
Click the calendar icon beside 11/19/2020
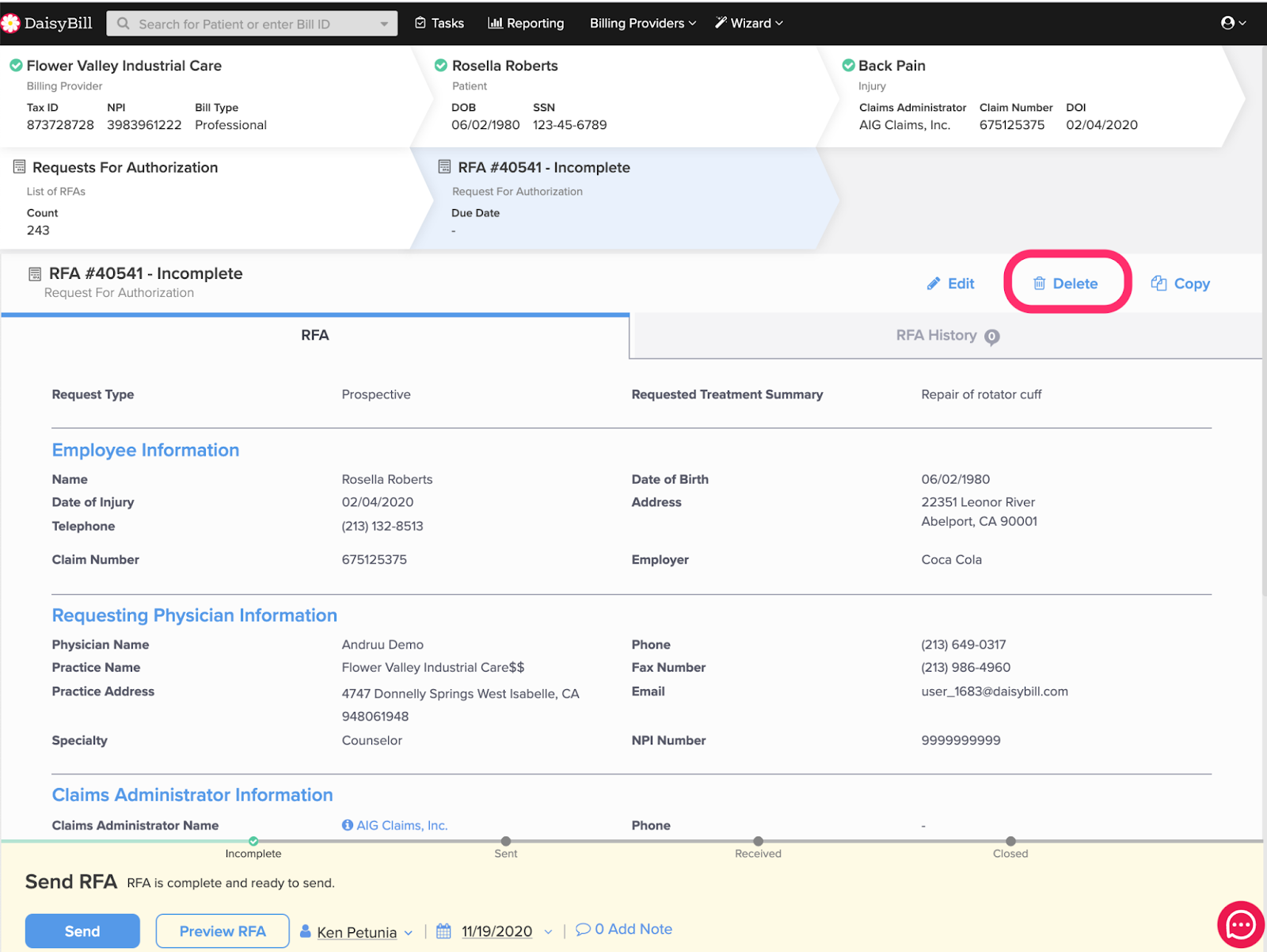coord(443,931)
